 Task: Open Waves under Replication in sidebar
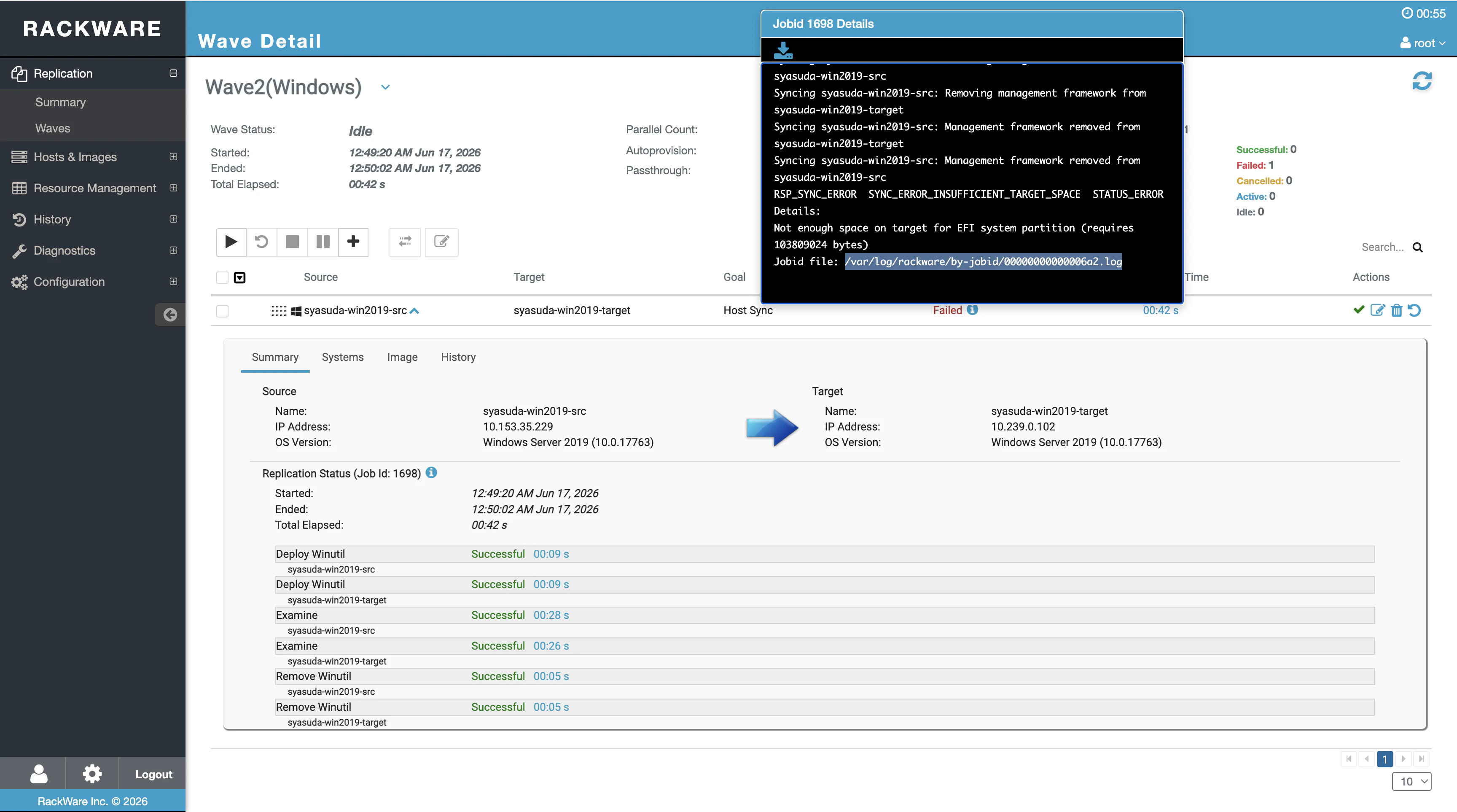tap(53, 128)
